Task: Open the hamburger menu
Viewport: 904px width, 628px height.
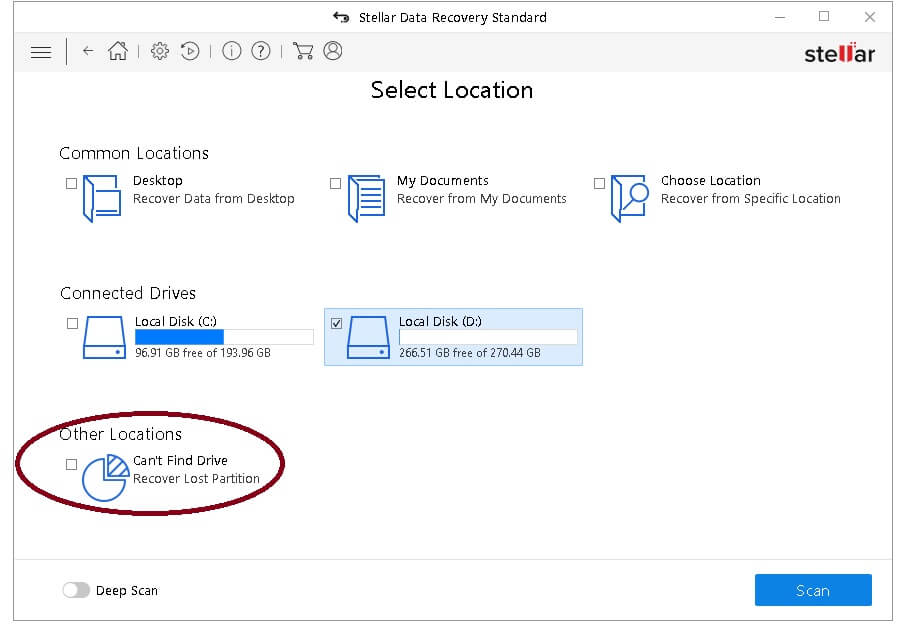Action: tap(41, 52)
